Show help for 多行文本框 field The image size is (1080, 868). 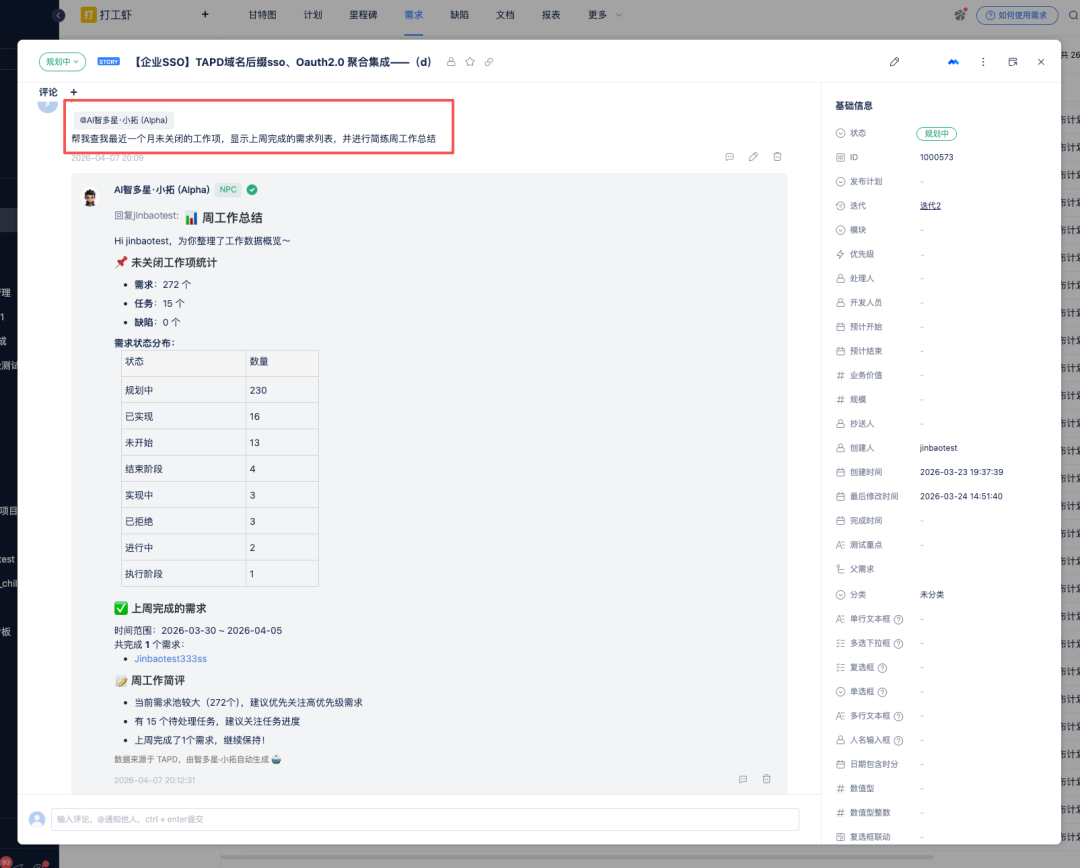click(898, 716)
